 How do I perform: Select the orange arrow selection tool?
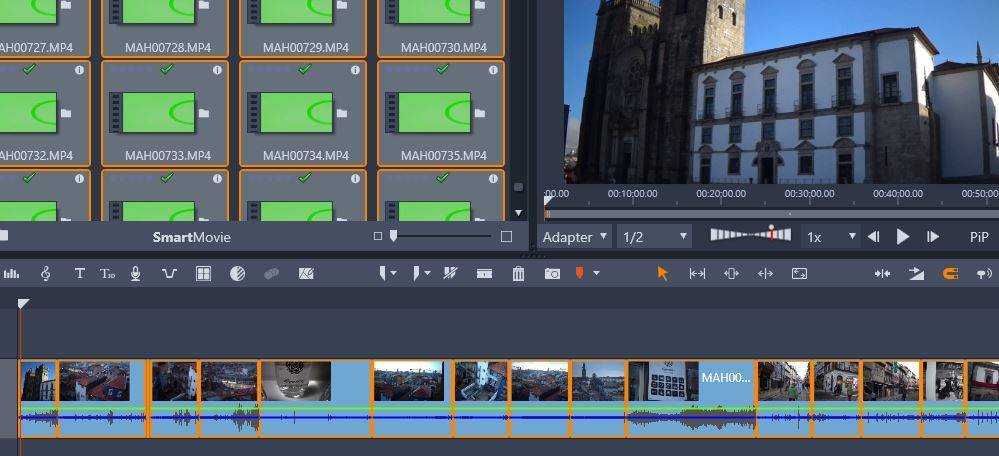click(x=662, y=273)
